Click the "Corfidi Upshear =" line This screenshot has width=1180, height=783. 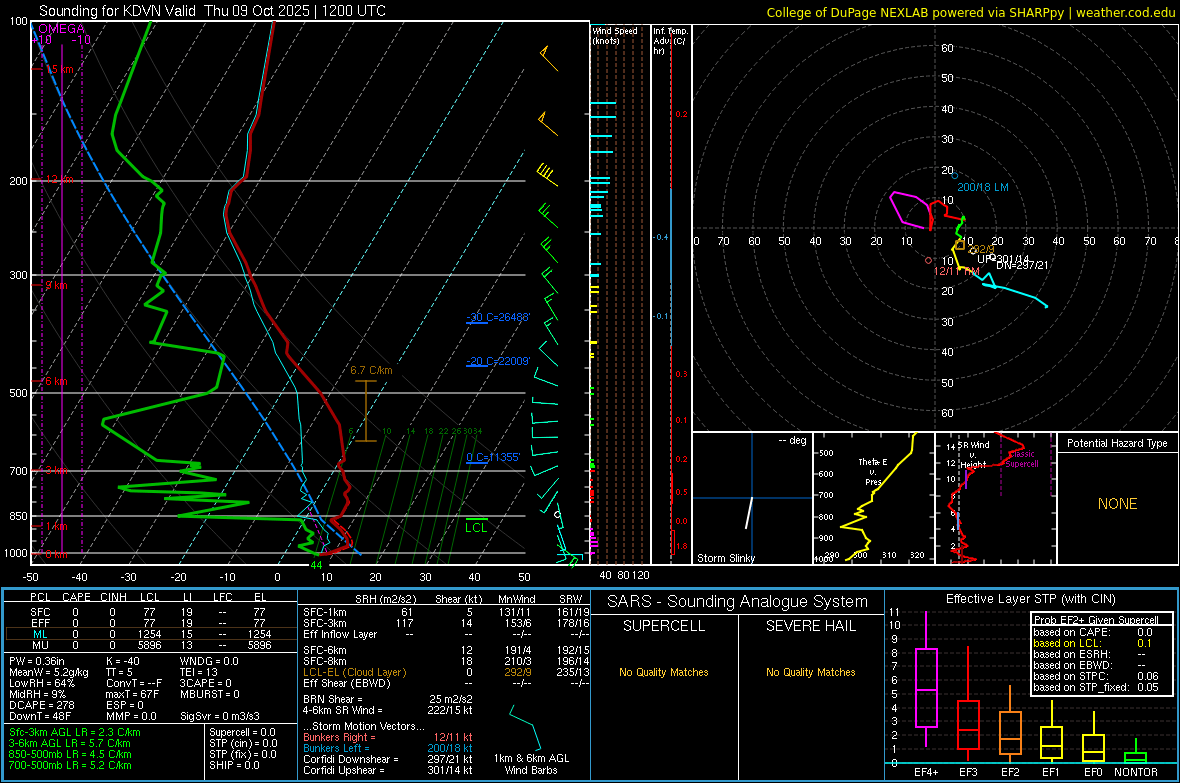(x=388, y=770)
